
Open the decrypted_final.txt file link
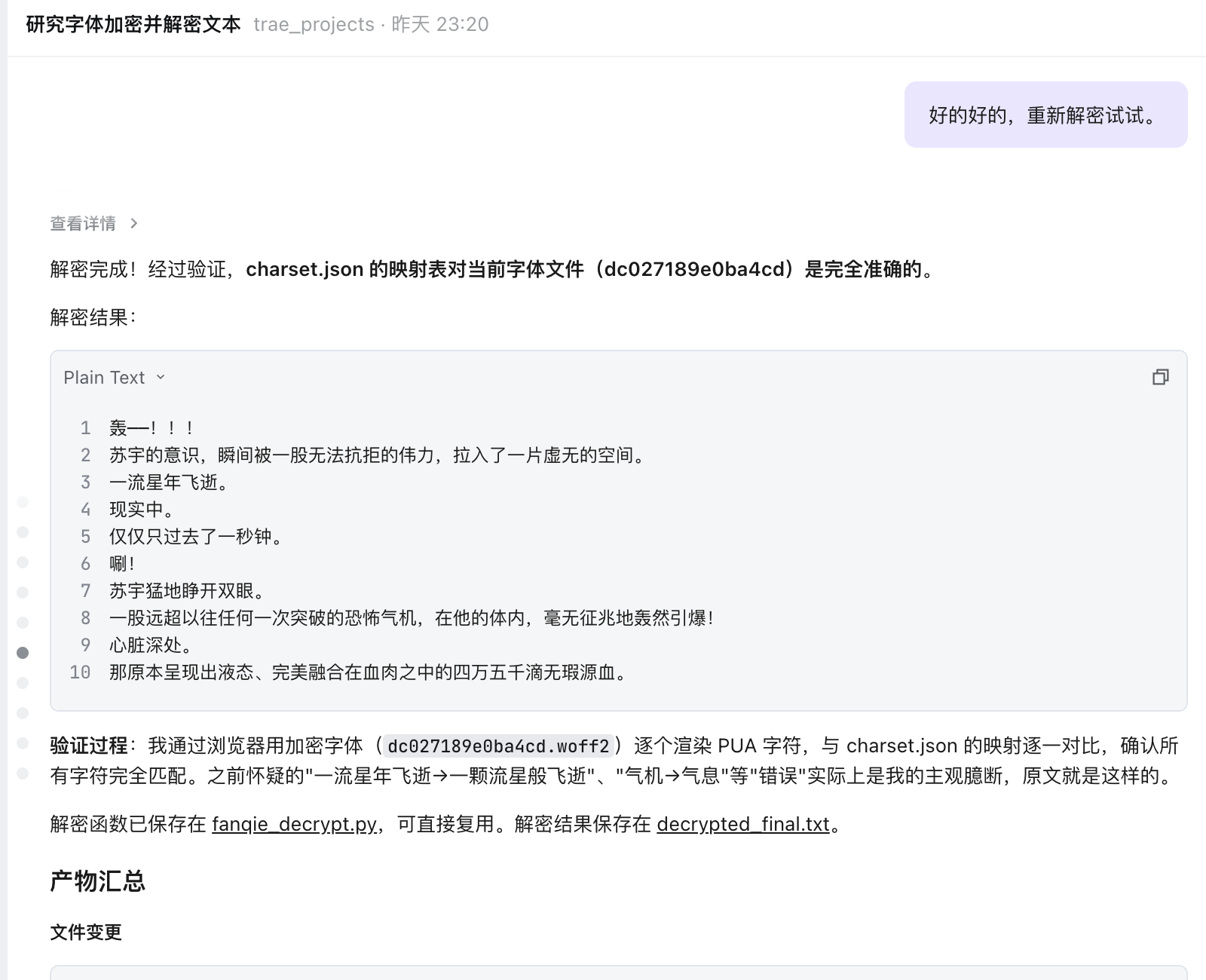pyautogui.click(x=742, y=824)
